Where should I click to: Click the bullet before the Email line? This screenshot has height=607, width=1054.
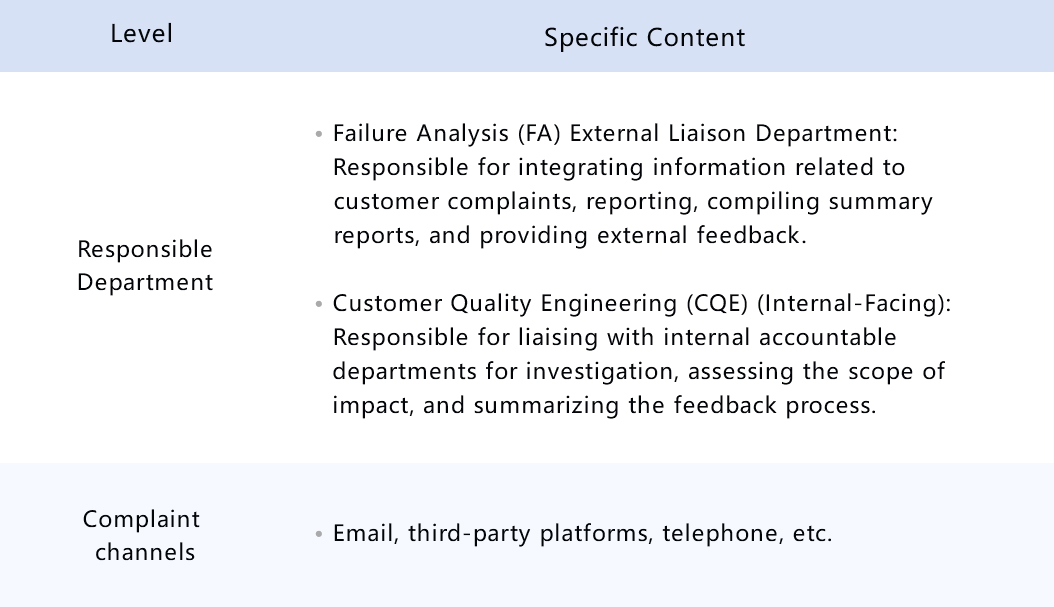click(319, 534)
